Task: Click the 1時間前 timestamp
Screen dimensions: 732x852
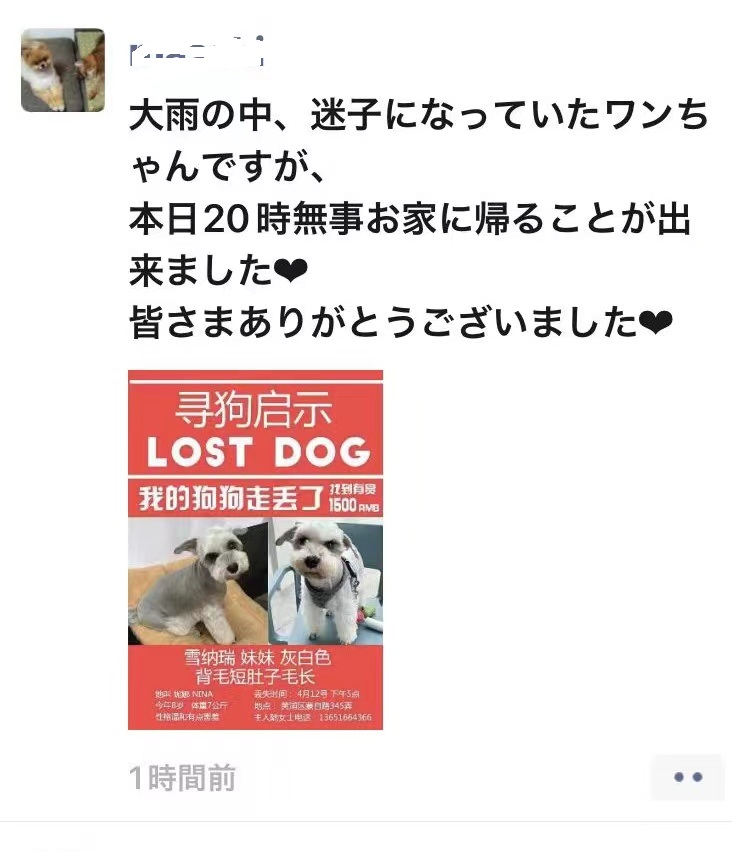Action: point(183,778)
